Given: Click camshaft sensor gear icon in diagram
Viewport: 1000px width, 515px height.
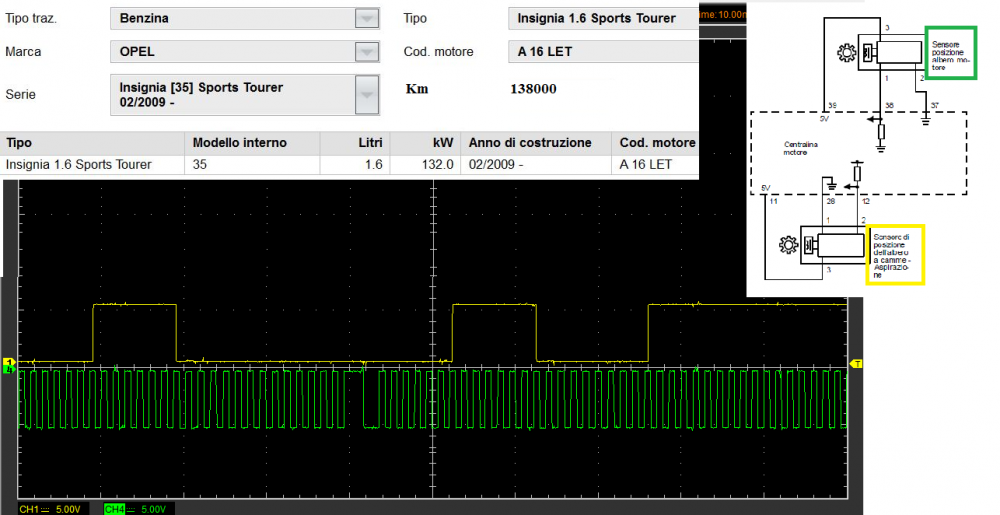Looking at the screenshot, I should (x=788, y=243).
